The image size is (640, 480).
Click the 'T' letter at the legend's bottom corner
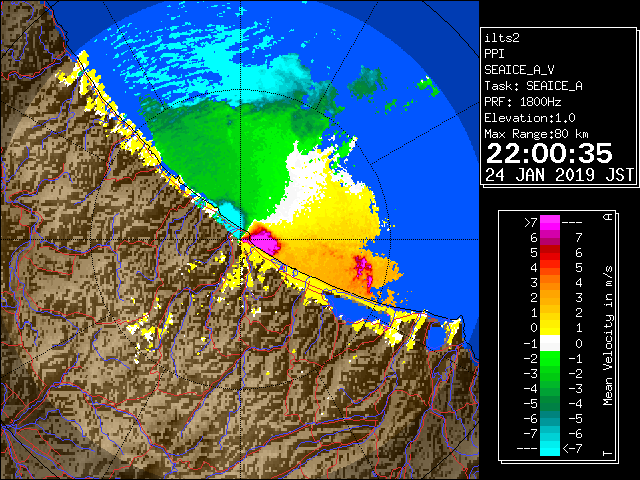pyautogui.click(x=608, y=453)
